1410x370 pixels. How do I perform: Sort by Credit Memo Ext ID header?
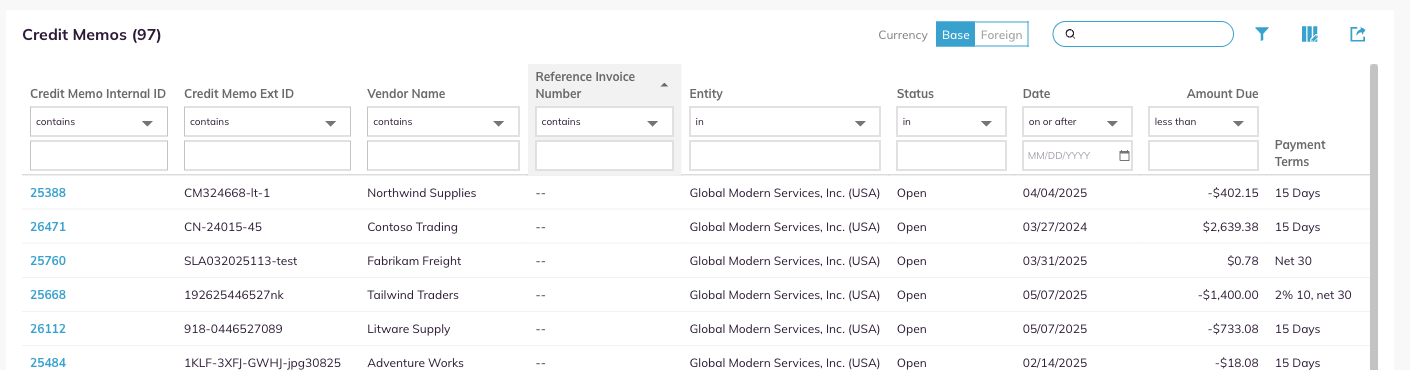pyautogui.click(x=239, y=94)
